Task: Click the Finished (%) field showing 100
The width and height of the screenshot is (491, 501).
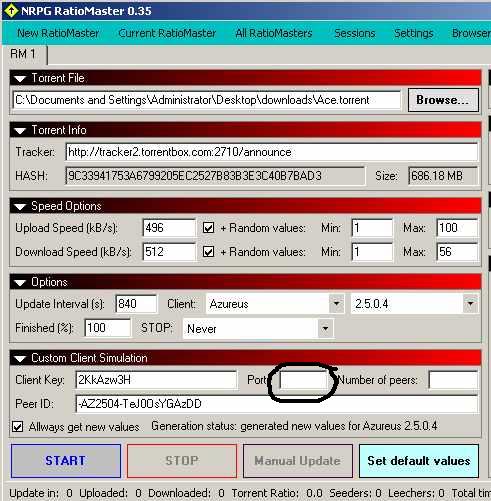Action: pos(108,328)
